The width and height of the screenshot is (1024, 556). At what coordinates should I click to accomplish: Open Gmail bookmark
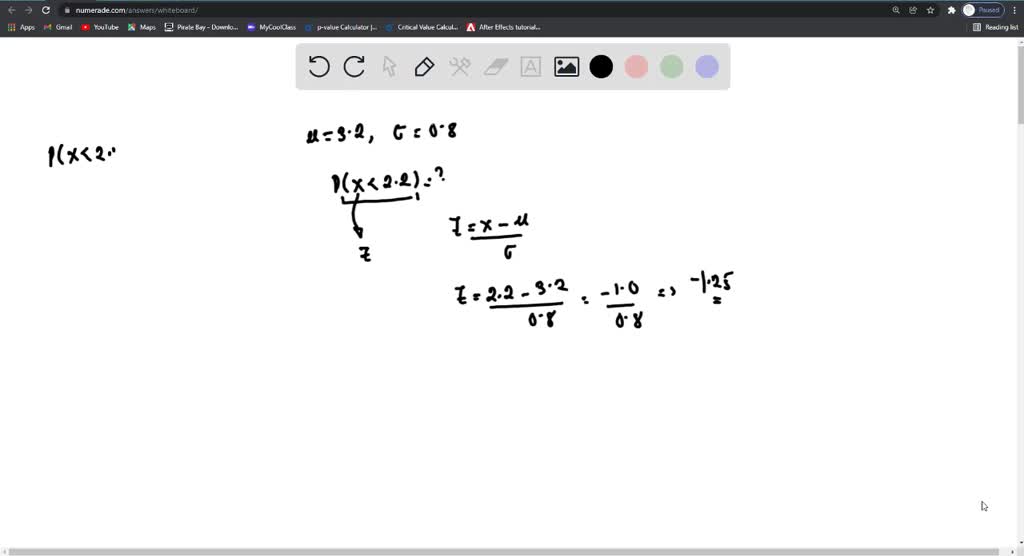(57, 27)
